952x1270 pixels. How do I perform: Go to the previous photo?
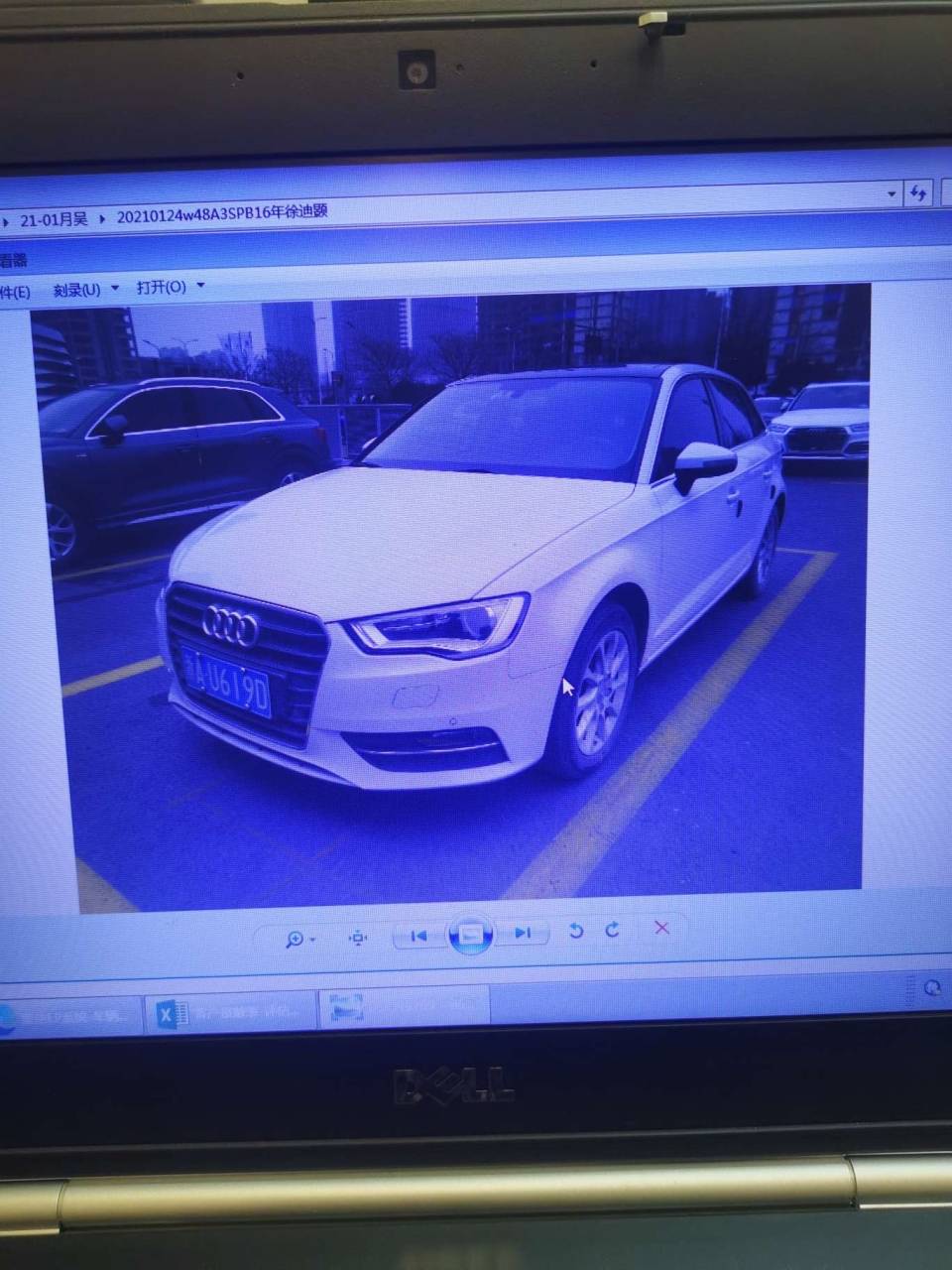[x=418, y=935]
